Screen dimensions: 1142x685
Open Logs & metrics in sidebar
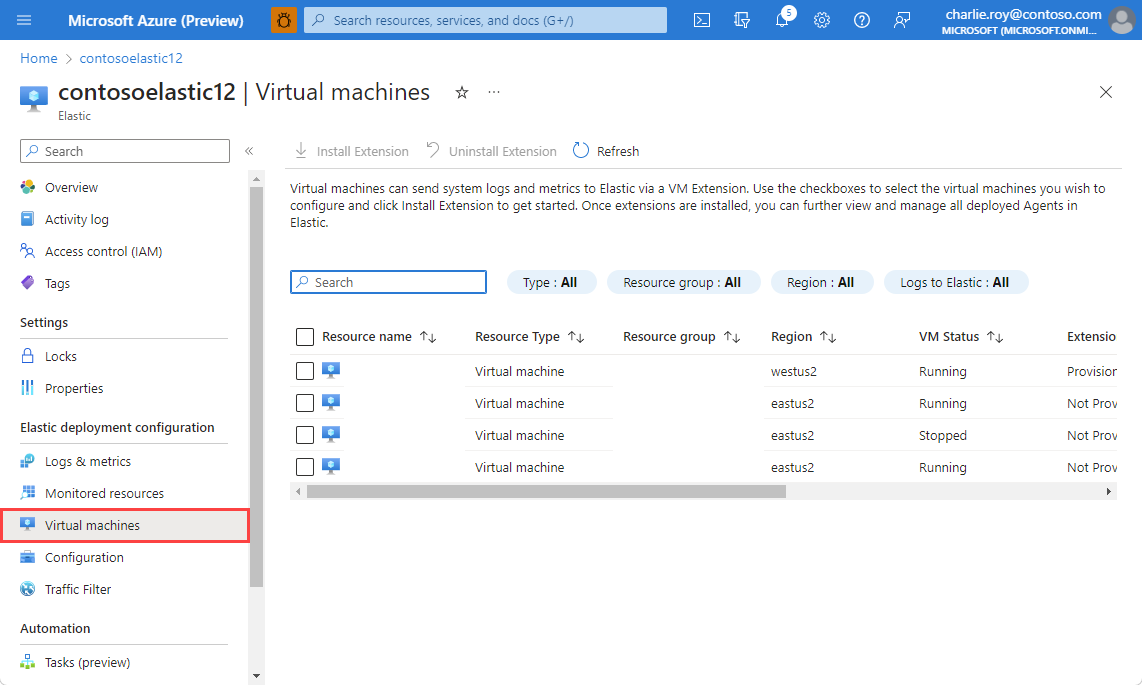click(x=88, y=462)
